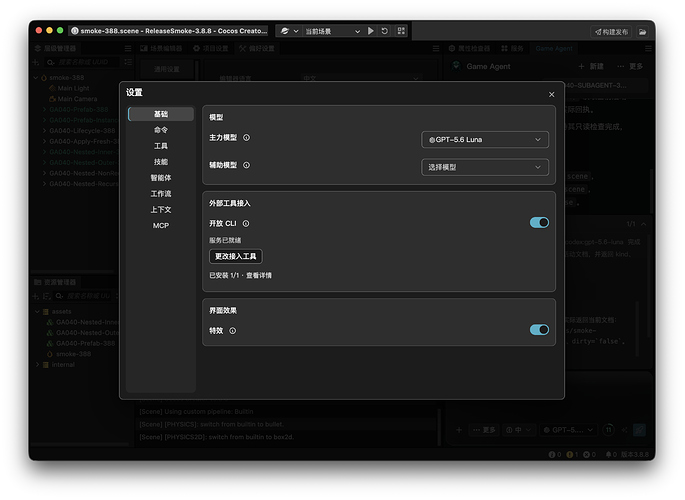This screenshot has width=685, height=500.
Task: Click the 更改接入工具 button
Action: pyautogui.click(x=235, y=256)
